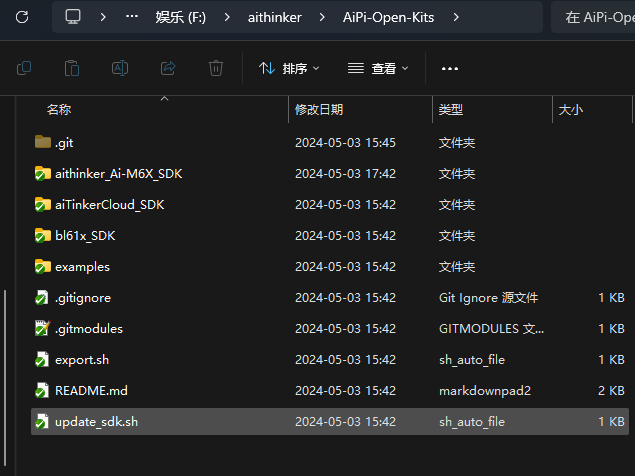Sort by 修改日期 column header
The image size is (635, 476).
[x=319, y=109]
